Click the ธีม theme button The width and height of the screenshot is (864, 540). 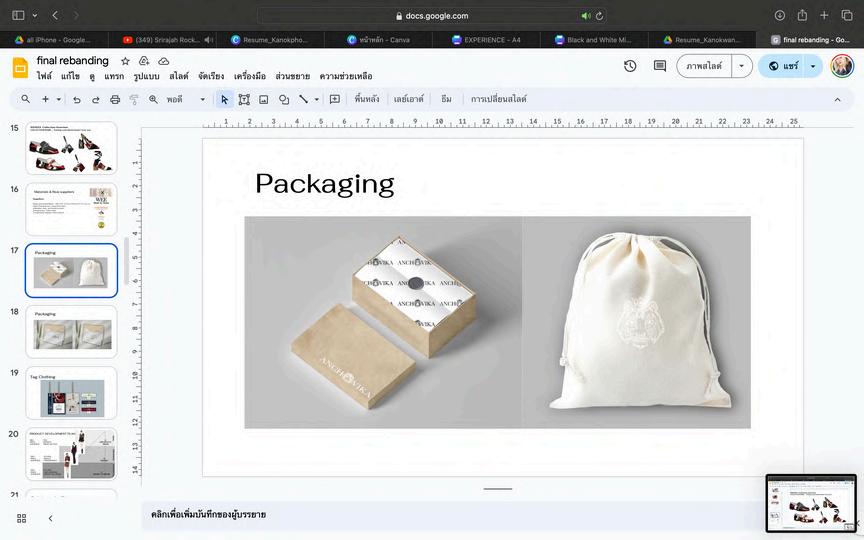tap(446, 99)
